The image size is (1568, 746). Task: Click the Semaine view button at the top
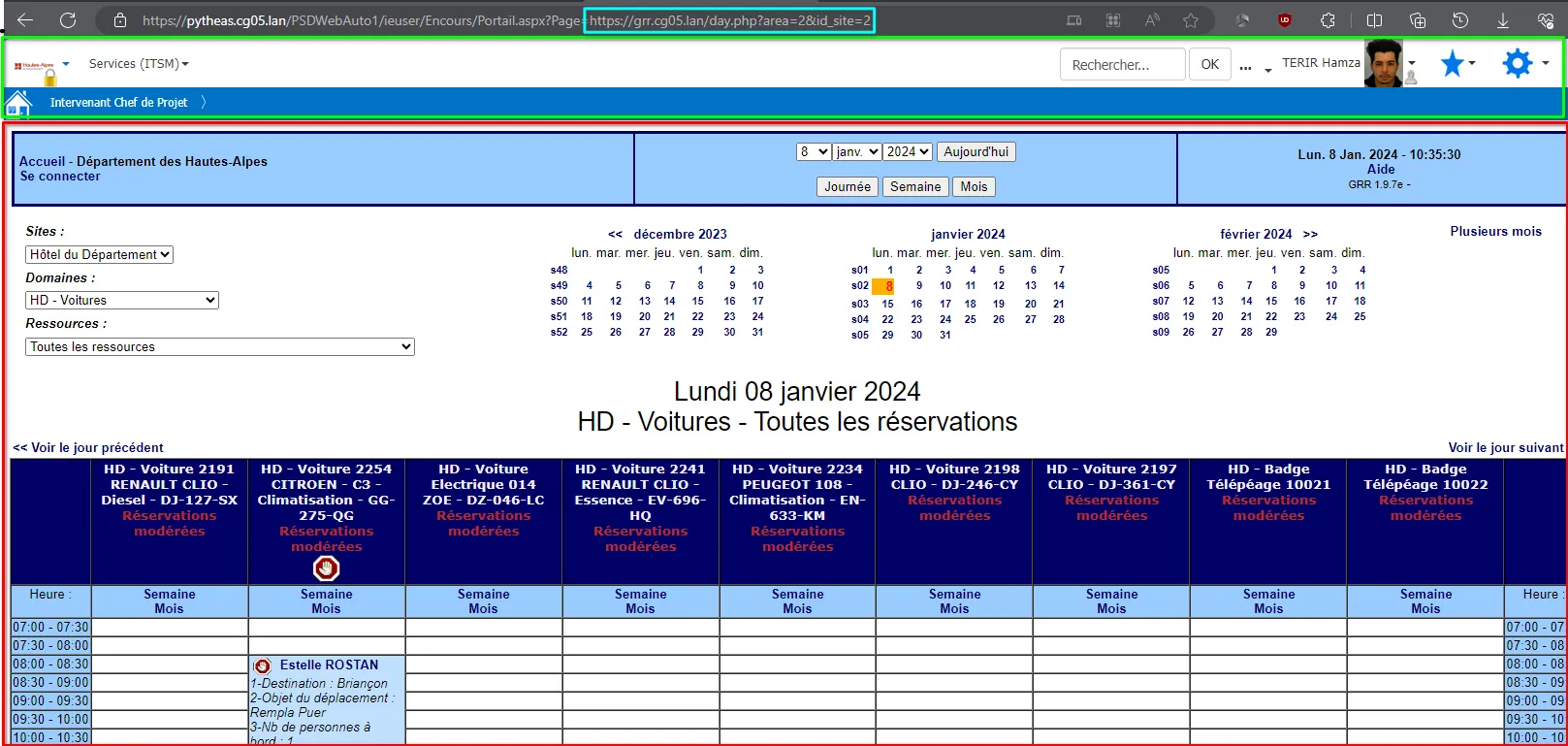[915, 187]
